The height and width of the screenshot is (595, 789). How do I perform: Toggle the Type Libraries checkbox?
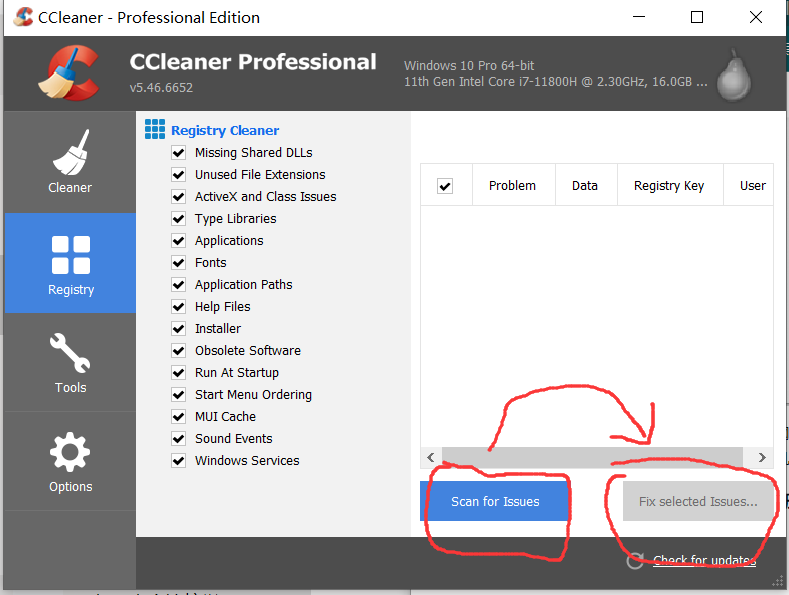179,218
